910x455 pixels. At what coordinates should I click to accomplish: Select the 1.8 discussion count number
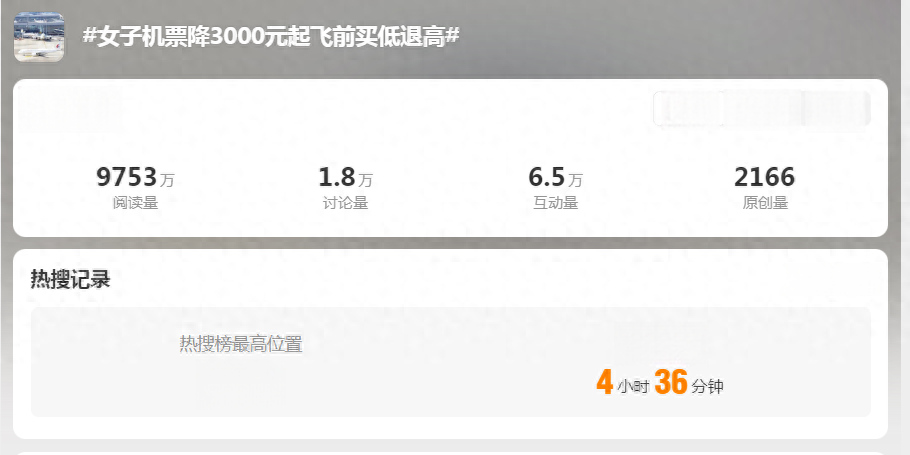coord(336,177)
